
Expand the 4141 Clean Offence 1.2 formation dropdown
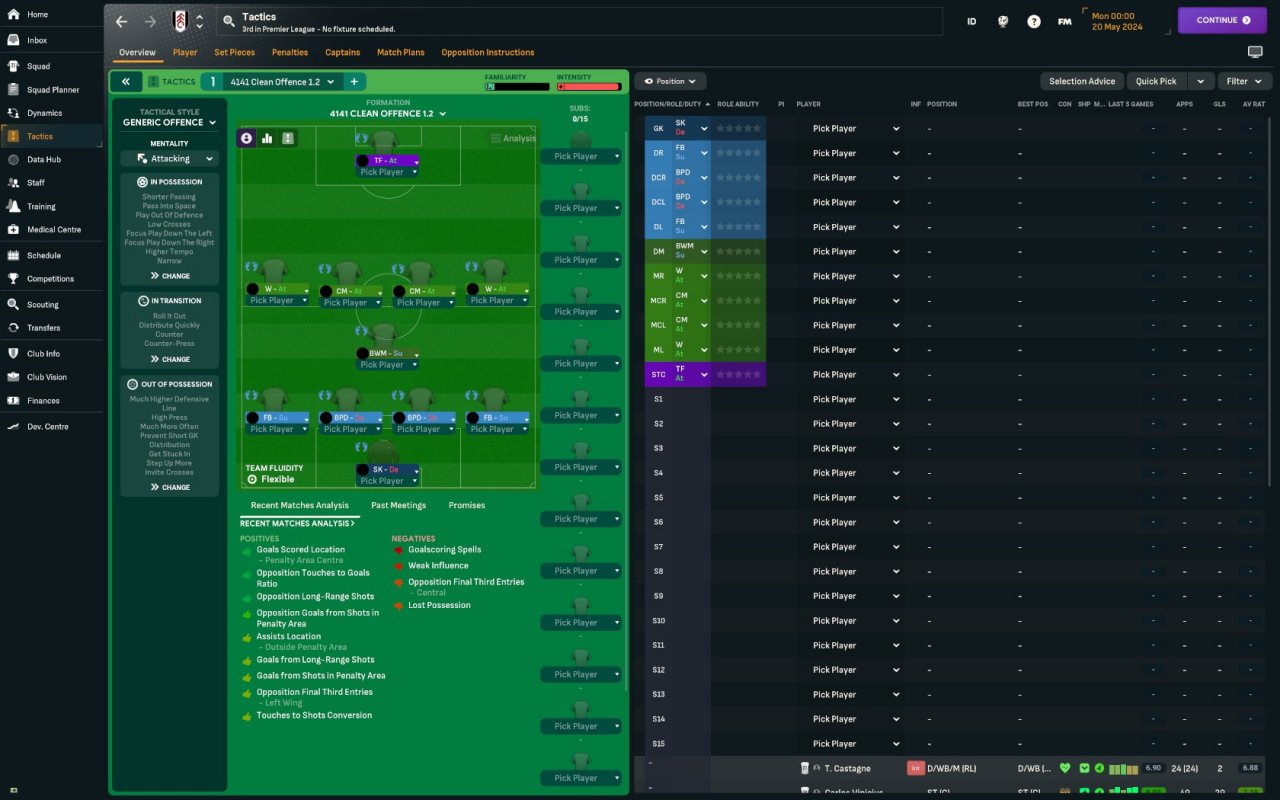pos(388,114)
